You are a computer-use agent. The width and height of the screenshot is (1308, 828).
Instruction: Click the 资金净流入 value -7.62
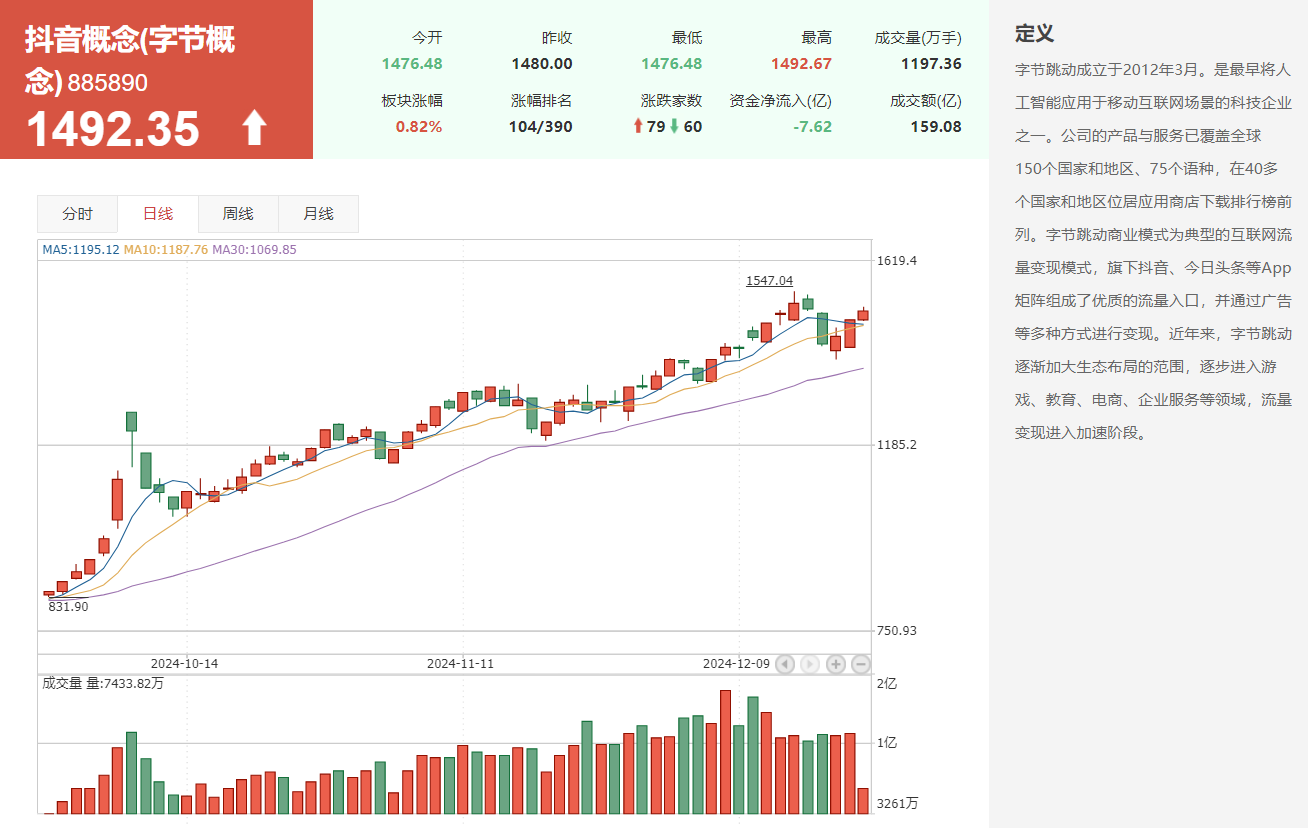(x=811, y=127)
